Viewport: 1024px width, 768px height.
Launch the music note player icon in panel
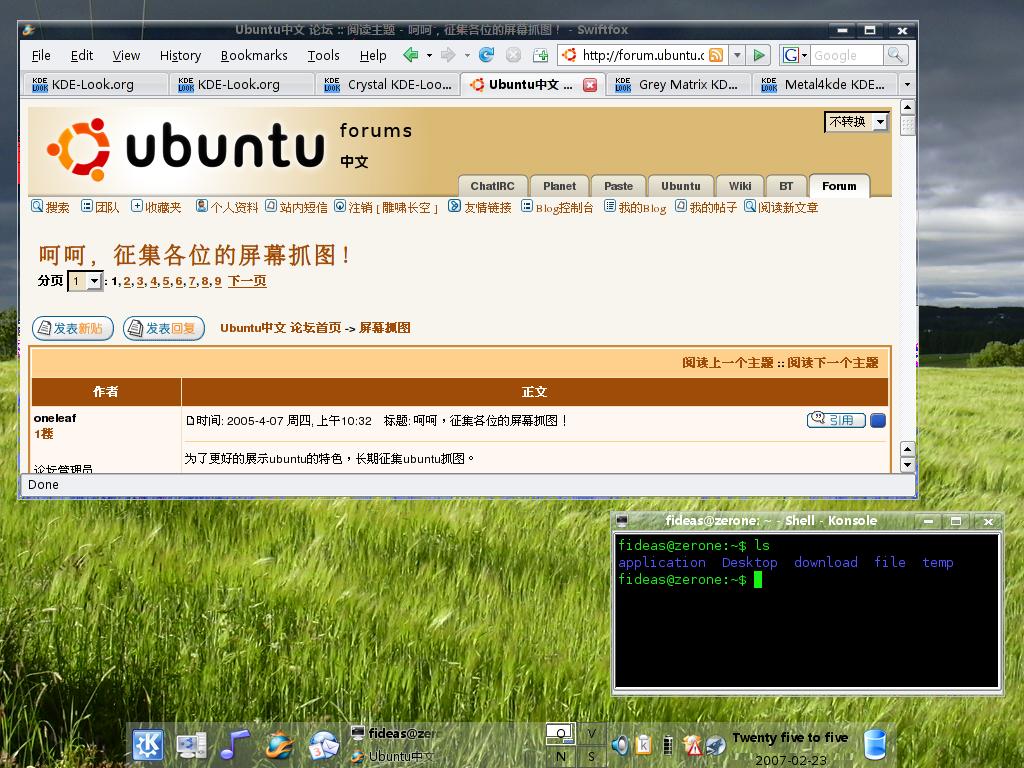tap(234, 744)
